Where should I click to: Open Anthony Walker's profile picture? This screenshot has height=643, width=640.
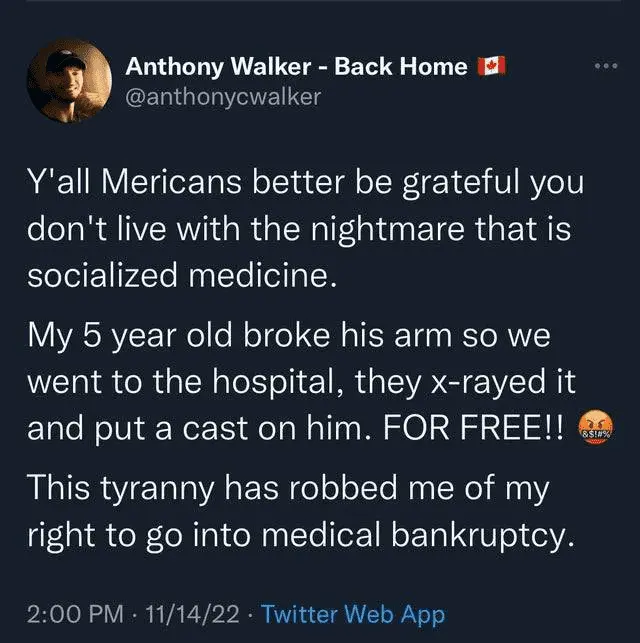tap(69, 81)
